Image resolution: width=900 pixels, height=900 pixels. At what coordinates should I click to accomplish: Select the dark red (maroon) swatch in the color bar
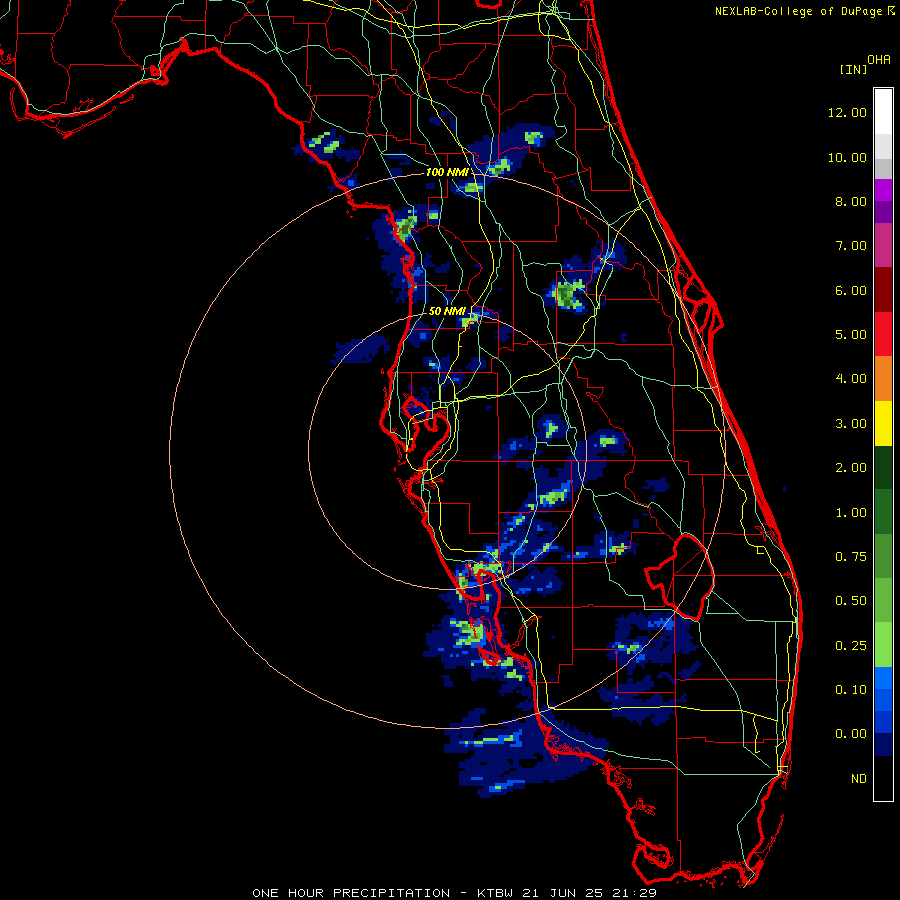(x=883, y=290)
